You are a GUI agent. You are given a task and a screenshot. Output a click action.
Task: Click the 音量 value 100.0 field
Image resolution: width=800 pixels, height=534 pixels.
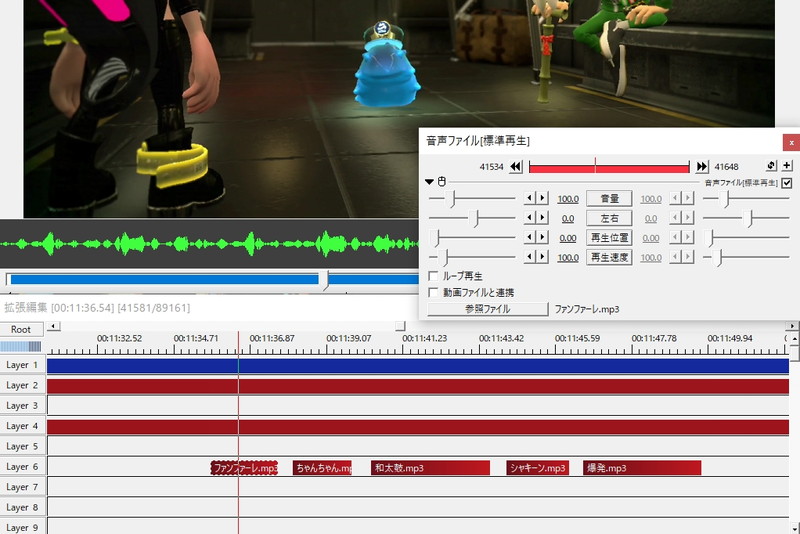point(568,199)
